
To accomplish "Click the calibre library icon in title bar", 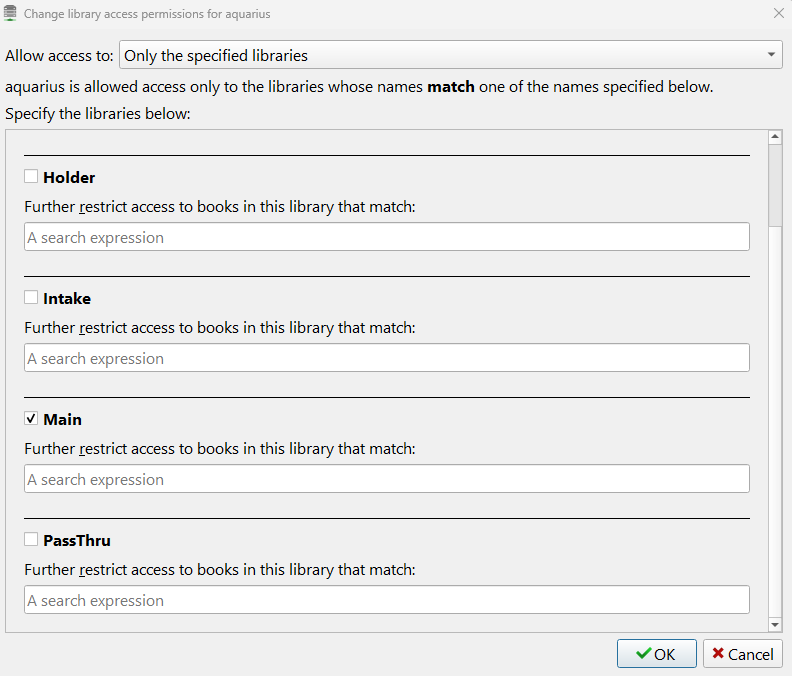I will 11,14.
